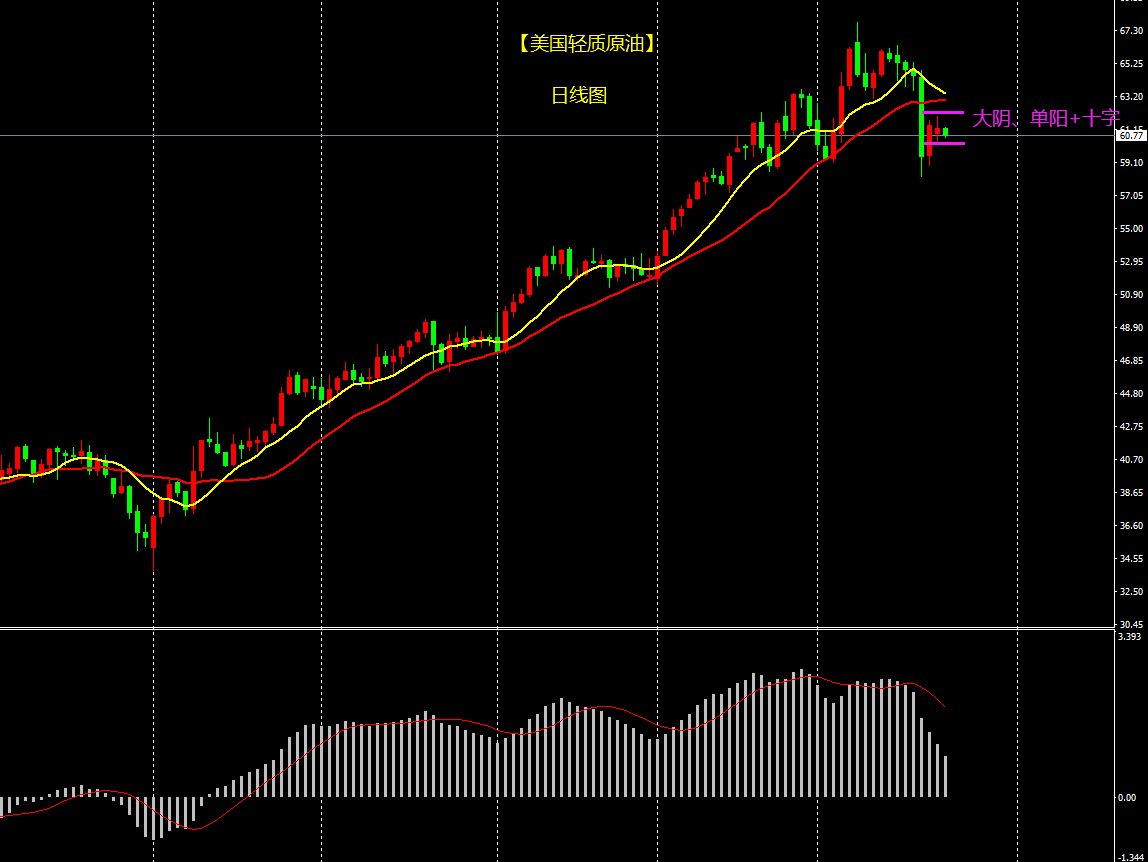Click the 【美国轻质原油】 chart title

pos(586,43)
